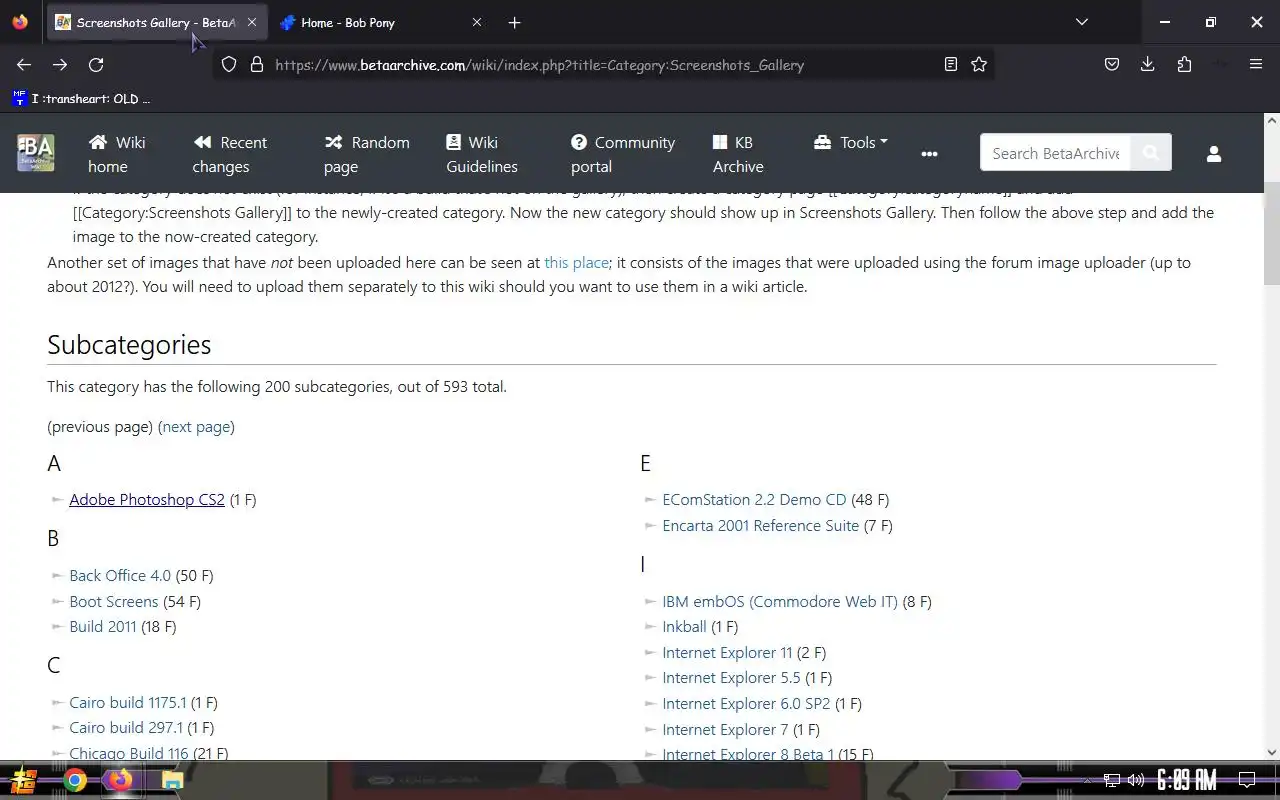The height and width of the screenshot is (800, 1280).
Task: Open Internet Explorer 6.0 SP2 category
Action: click(x=746, y=704)
